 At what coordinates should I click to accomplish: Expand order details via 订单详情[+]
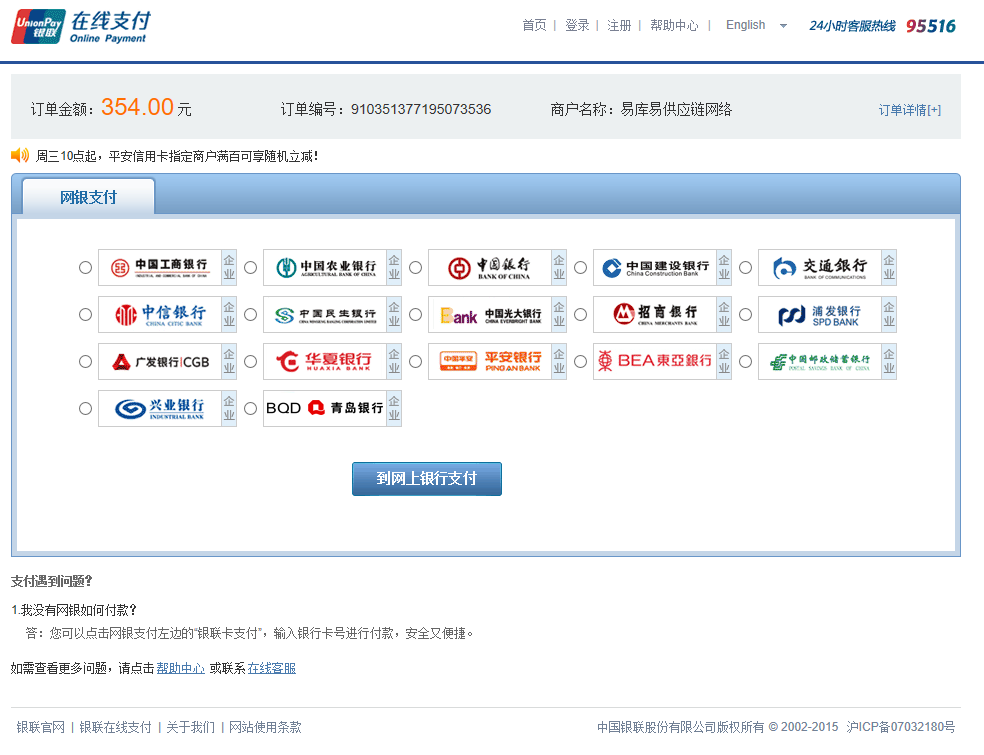(909, 110)
